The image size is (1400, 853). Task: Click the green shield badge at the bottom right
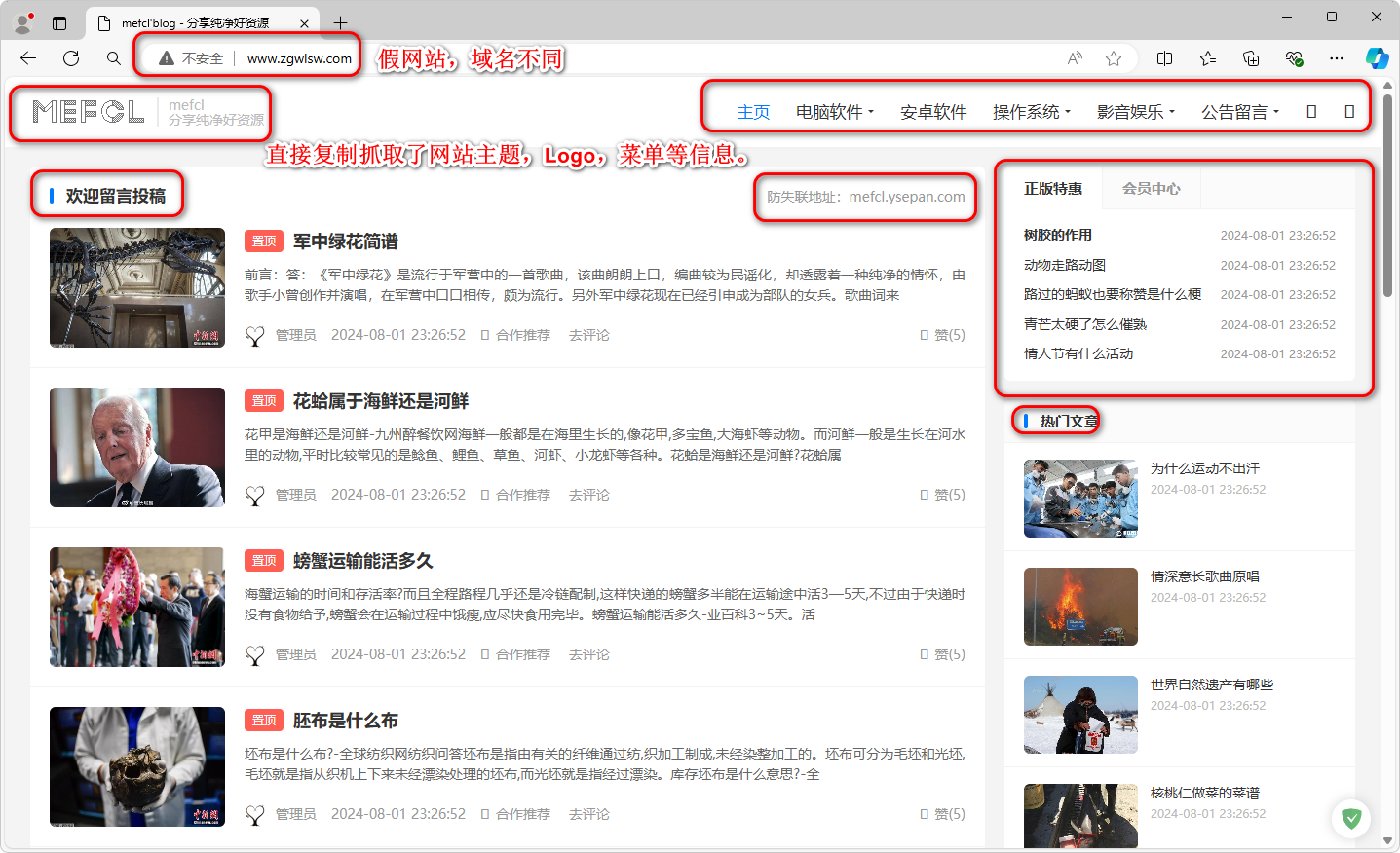[x=1351, y=819]
